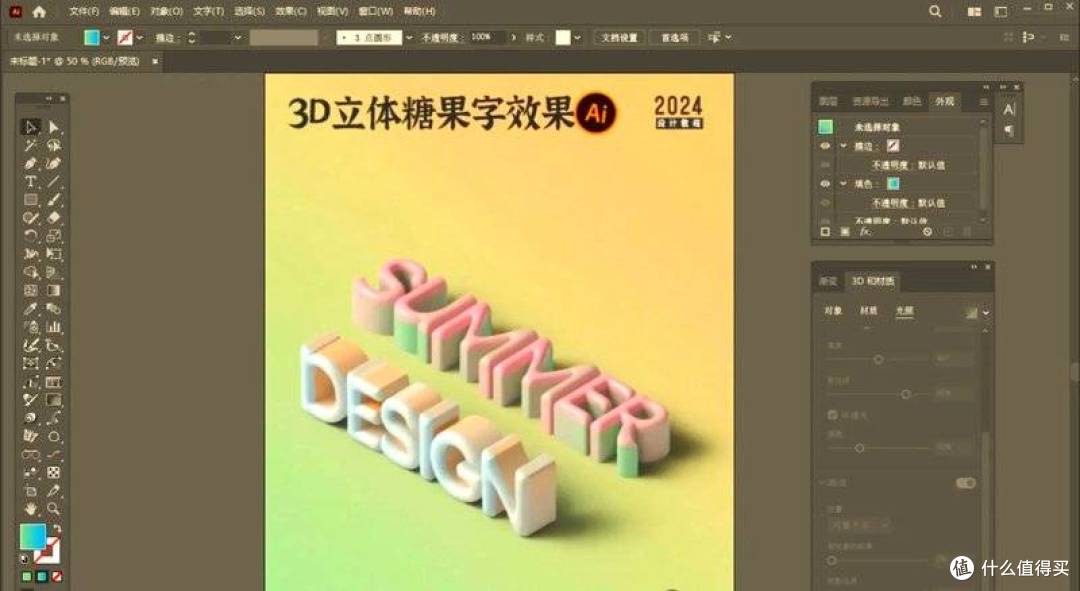Open stroke color dropdown in control bar
Viewport: 1080px width, 591px height.
pos(140,37)
